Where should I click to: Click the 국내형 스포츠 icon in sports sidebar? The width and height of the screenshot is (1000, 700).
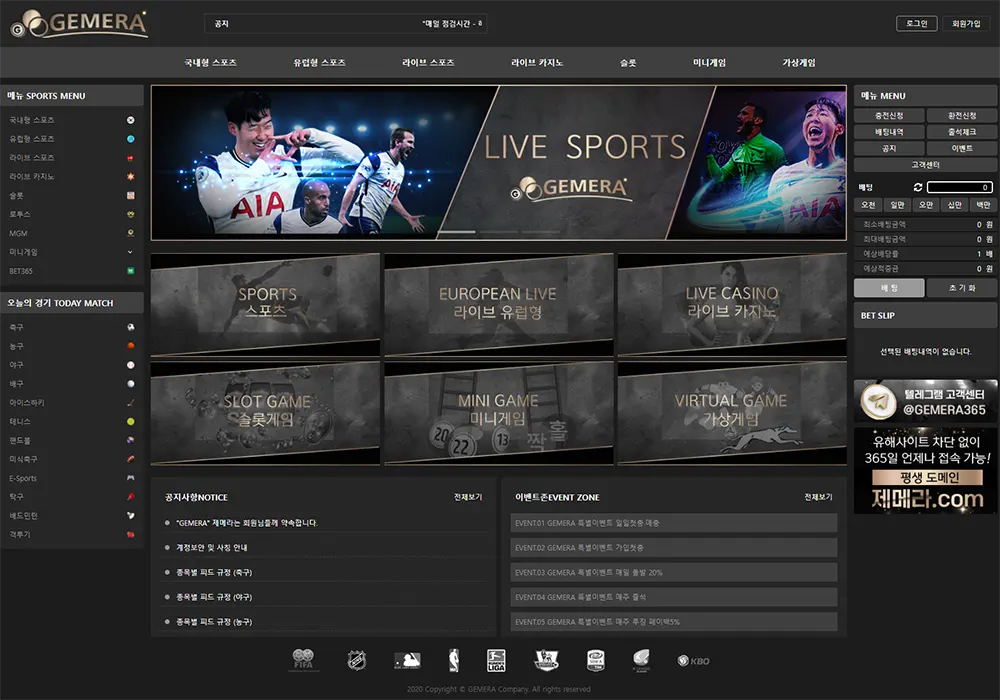pos(131,120)
